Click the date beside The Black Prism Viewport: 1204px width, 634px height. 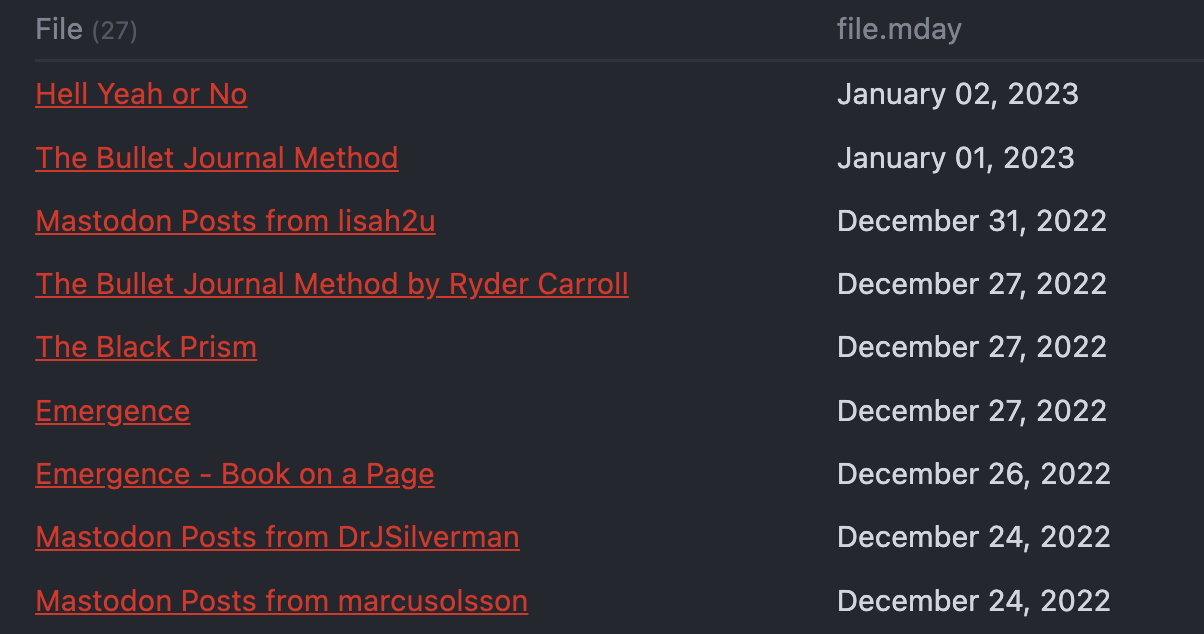[x=971, y=347]
